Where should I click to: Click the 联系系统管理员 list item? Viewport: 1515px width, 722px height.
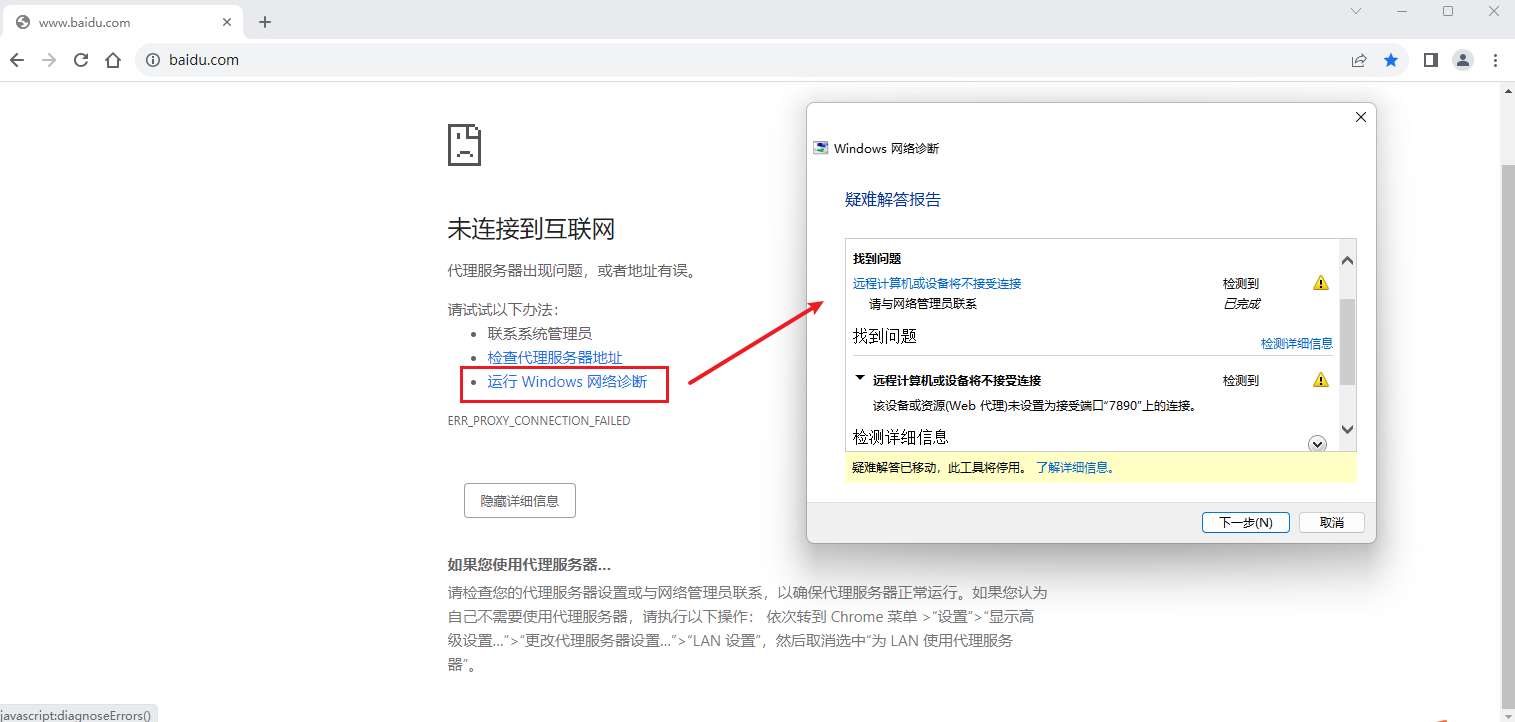[540, 333]
